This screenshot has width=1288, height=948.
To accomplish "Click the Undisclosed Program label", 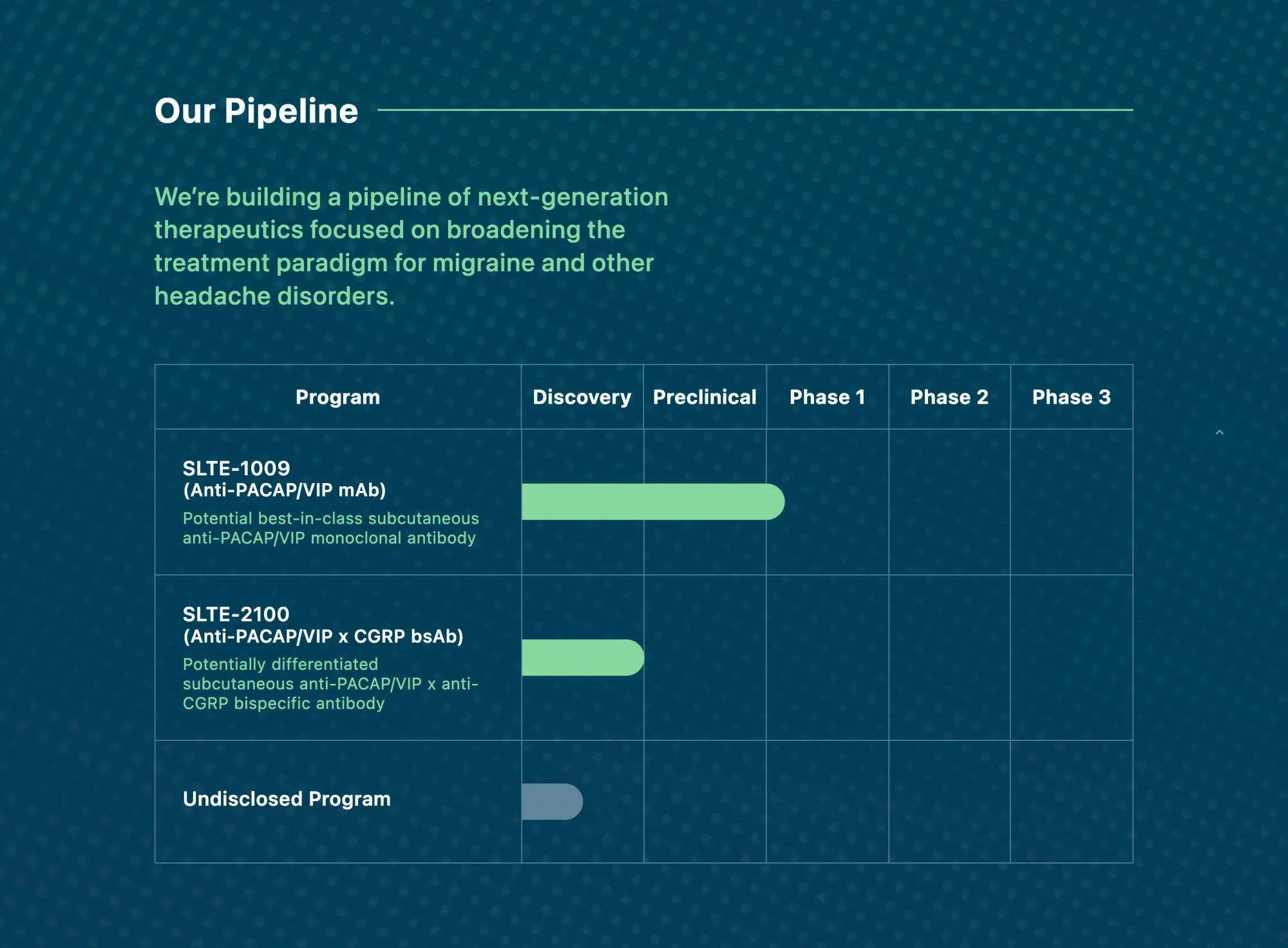I will [x=287, y=799].
